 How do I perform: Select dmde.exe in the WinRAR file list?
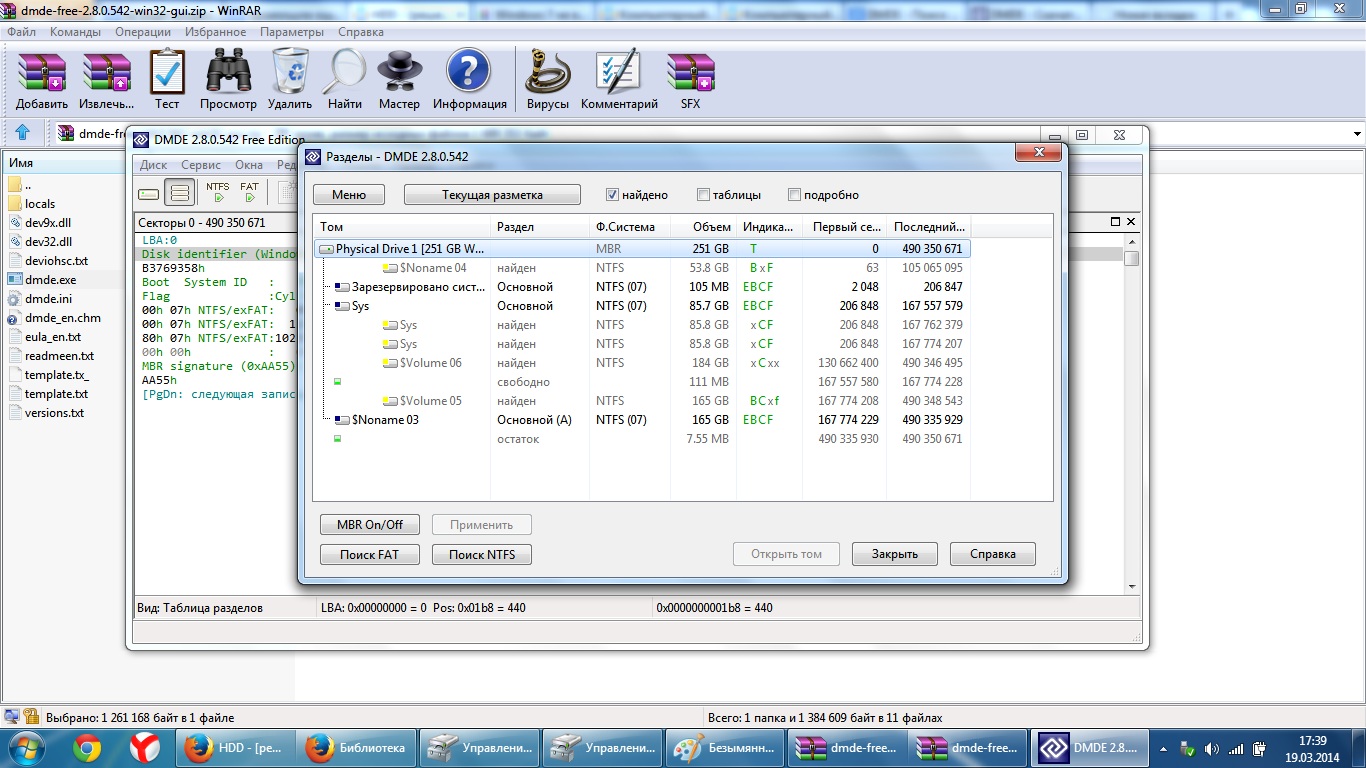coord(50,280)
